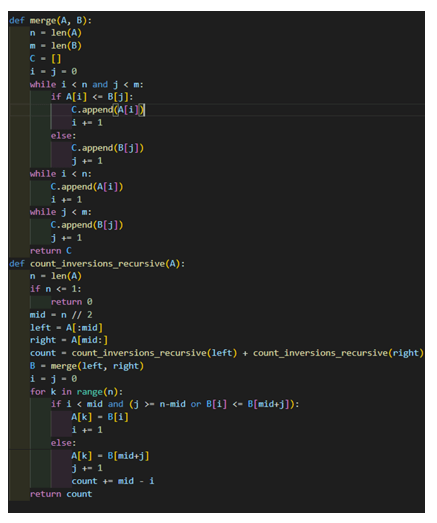Screen dimensions: 437x523
Task: Click count_inversions_recursive(right) call
Action: point(338,353)
